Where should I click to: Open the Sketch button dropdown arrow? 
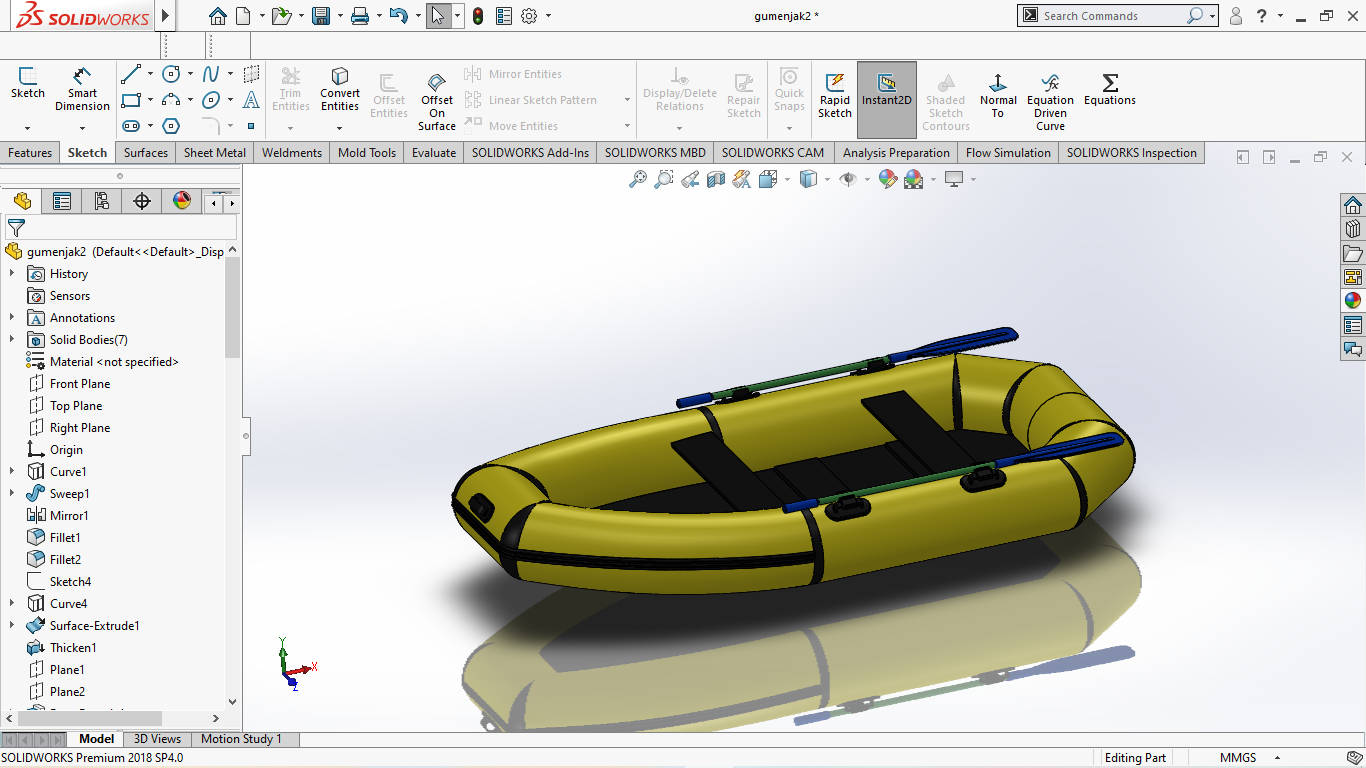click(27, 128)
